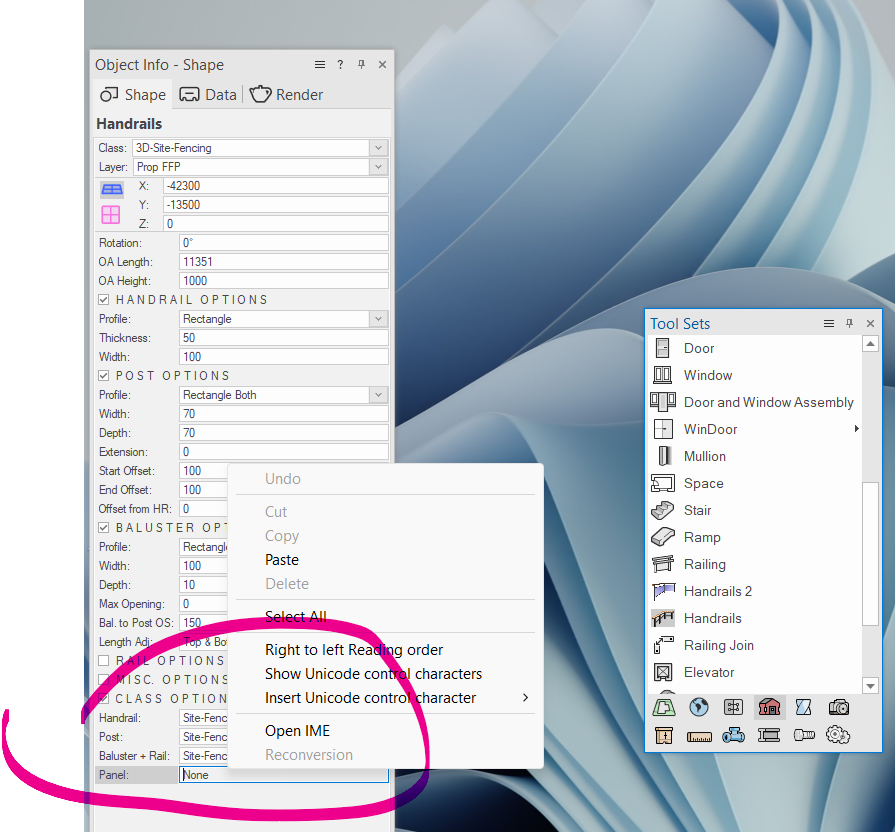Click Open IME in the context menu

[x=297, y=731]
